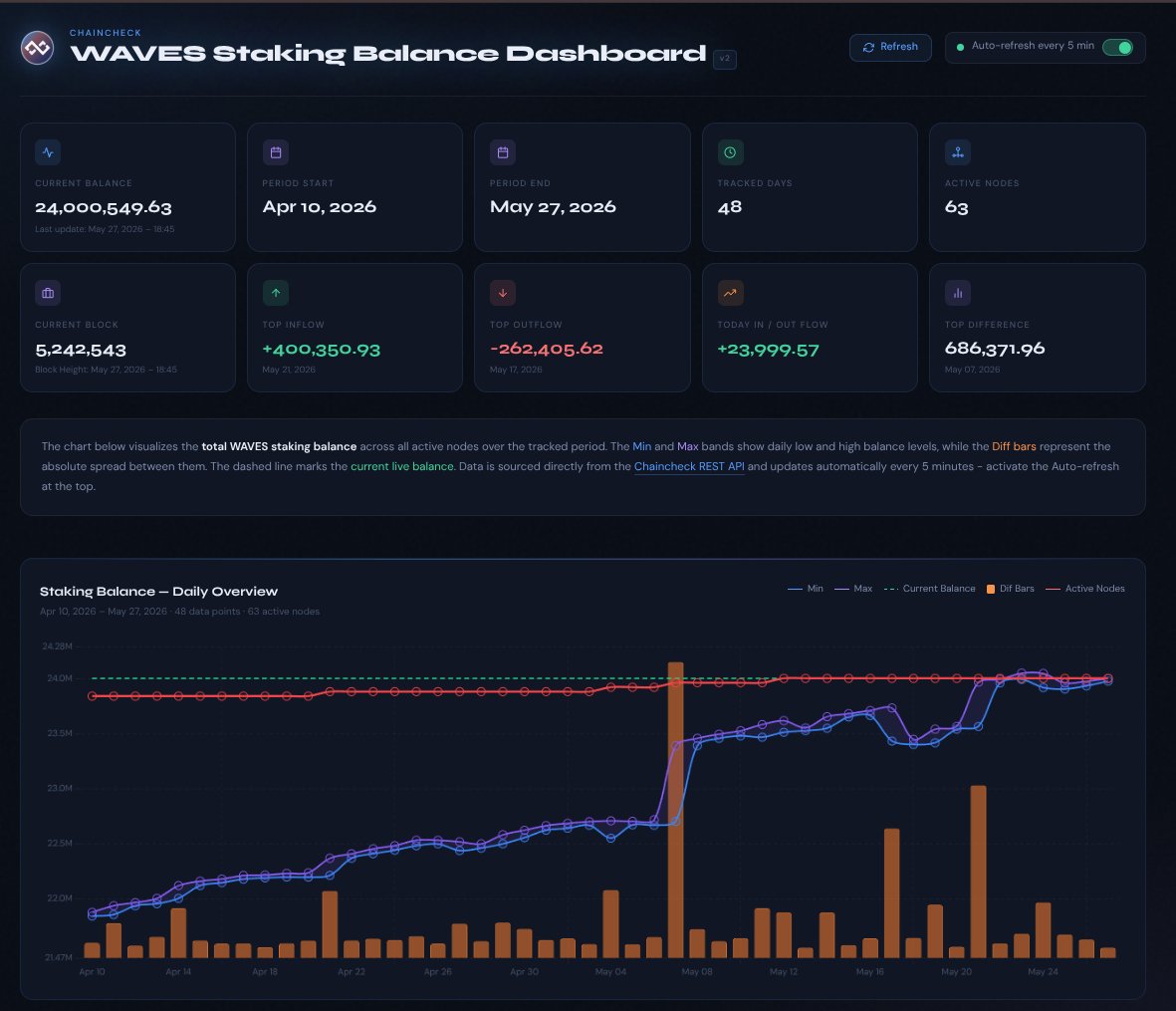Toggle the Auto-refresh every 5 min switch
The width and height of the screenshot is (1176, 1011).
coord(1117,47)
